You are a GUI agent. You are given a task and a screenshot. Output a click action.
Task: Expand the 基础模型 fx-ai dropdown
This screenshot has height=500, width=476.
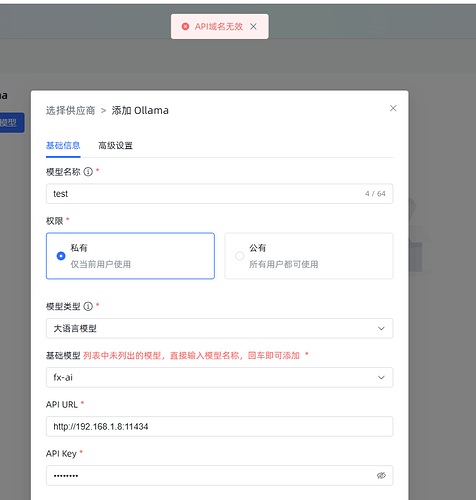[x=219, y=377]
